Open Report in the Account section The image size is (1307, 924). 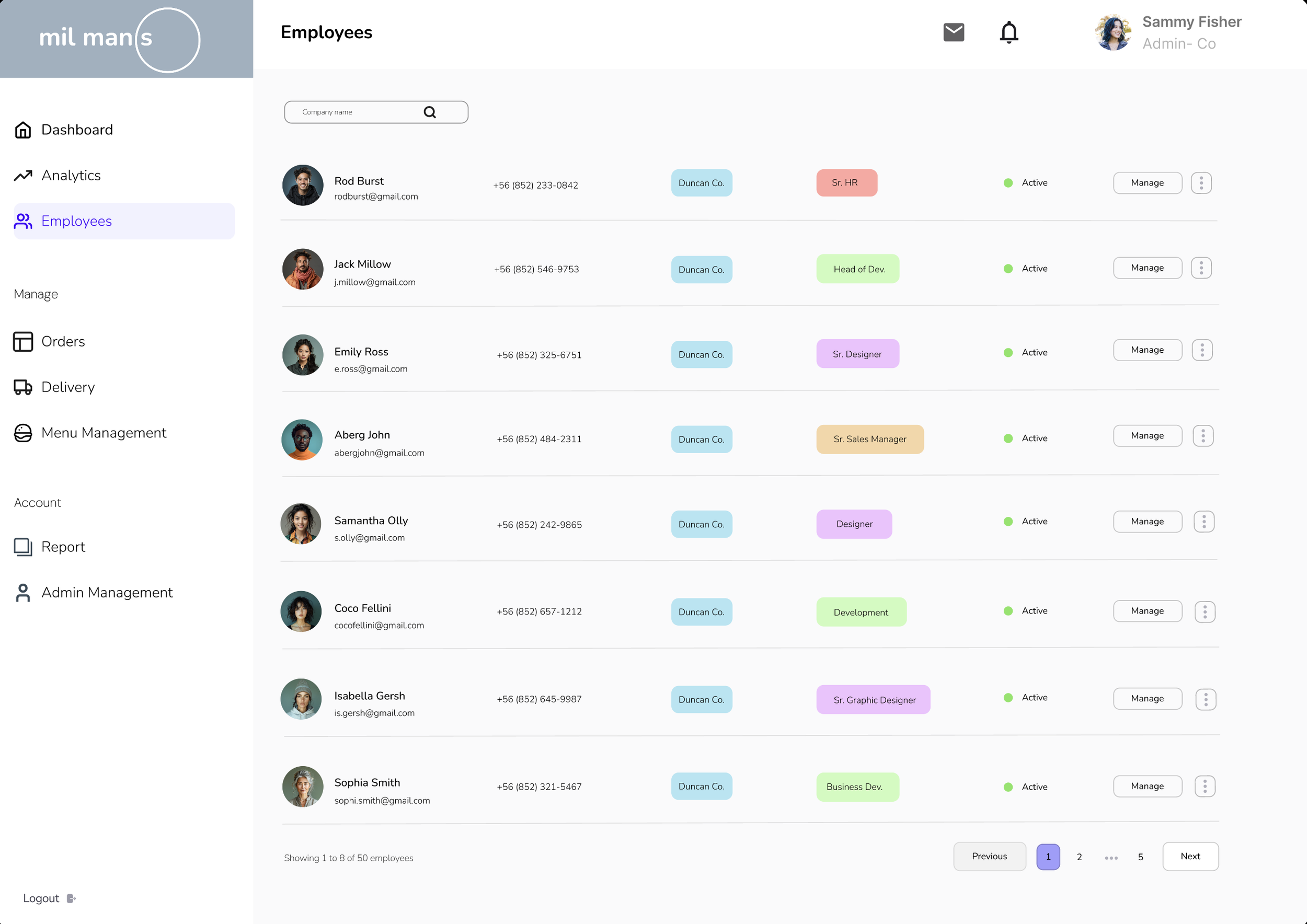(x=63, y=547)
